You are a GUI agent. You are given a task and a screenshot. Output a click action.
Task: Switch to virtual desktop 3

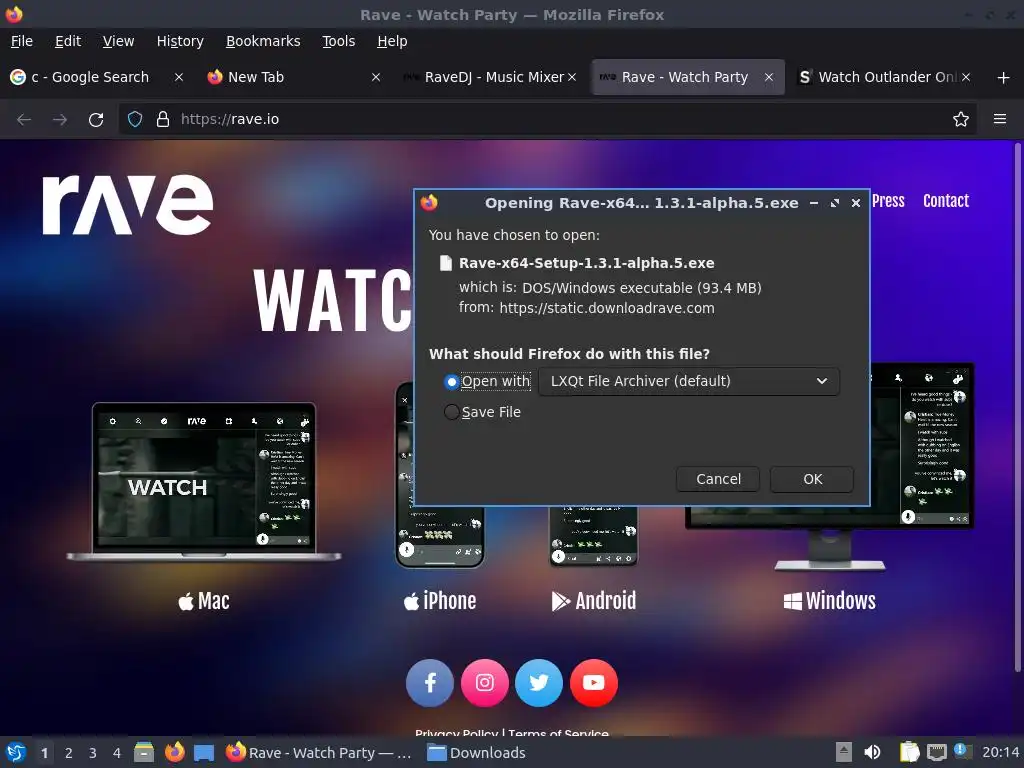click(93, 753)
